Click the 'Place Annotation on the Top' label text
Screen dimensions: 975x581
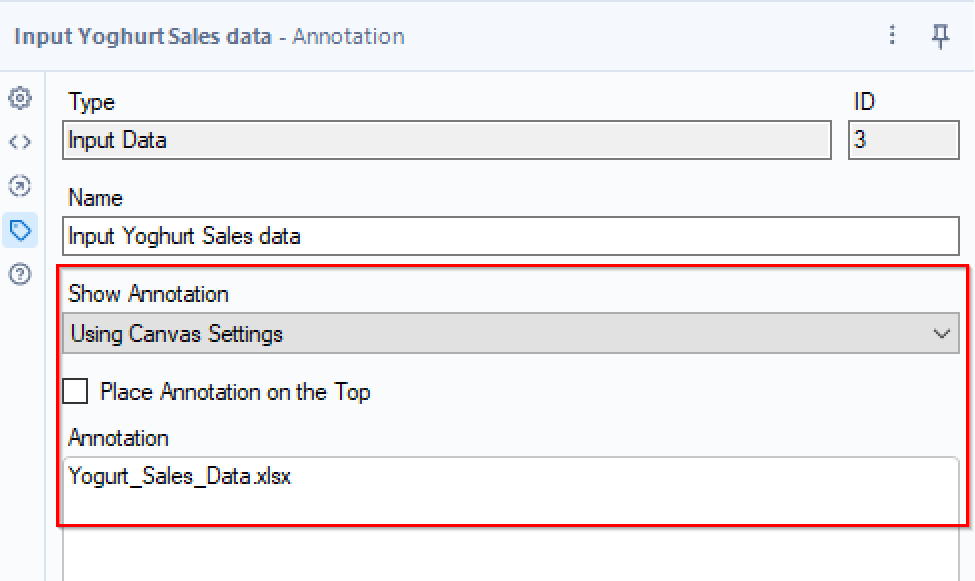pyautogui.click(x=235, y=392)
